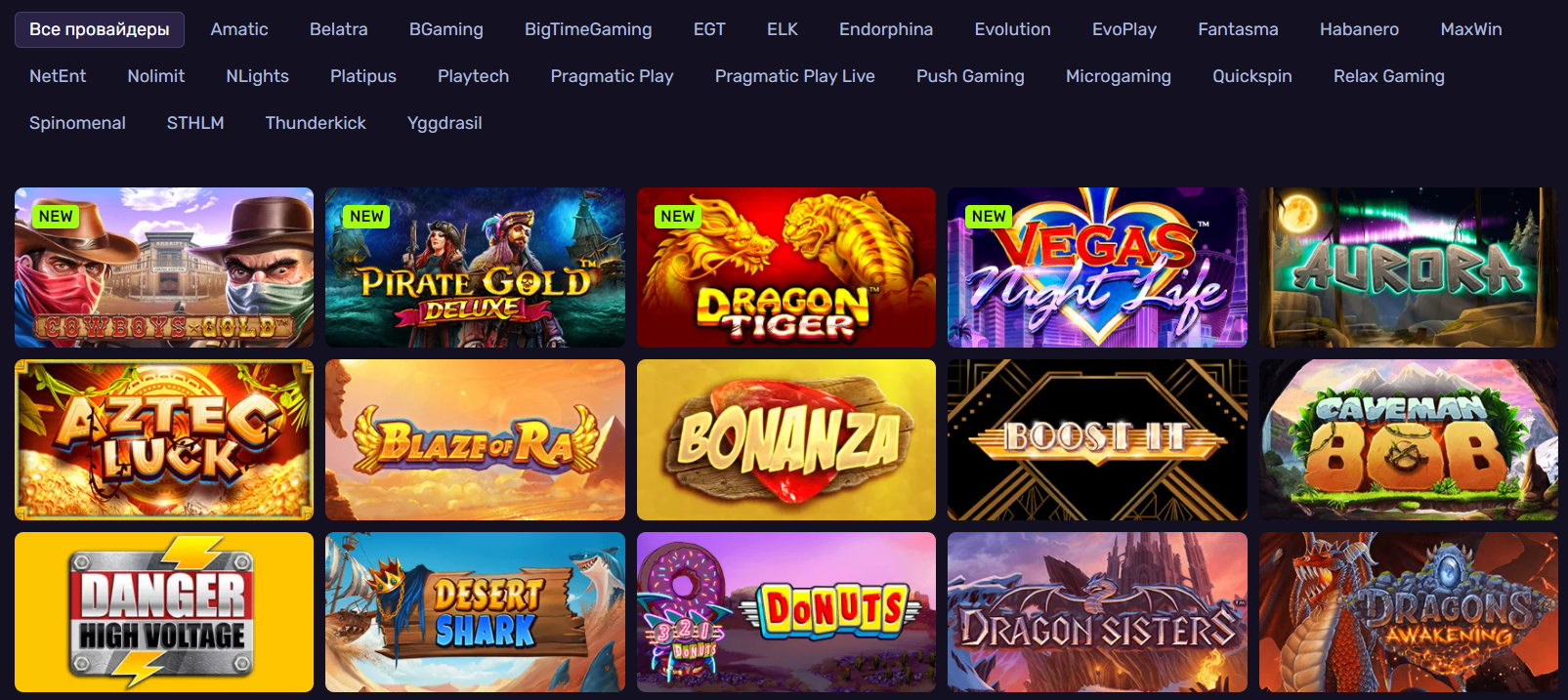
Task: Select the Bonanza game tile
Action: pyautogui.click(x=786, y=439)
